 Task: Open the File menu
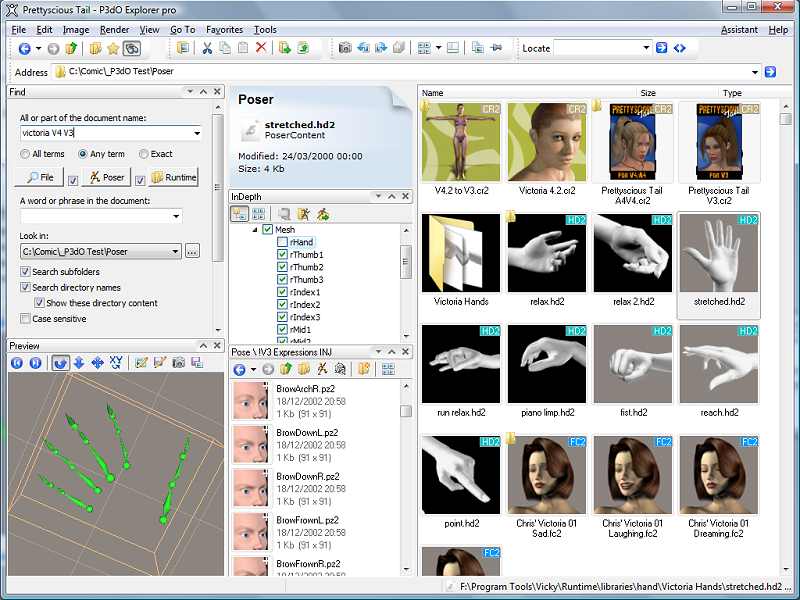click(18, 30)
